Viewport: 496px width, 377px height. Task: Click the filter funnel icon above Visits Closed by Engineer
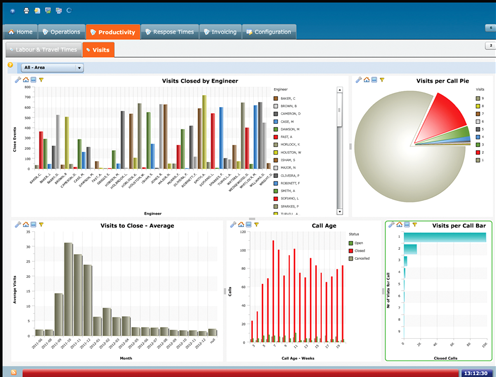[41, 80]
